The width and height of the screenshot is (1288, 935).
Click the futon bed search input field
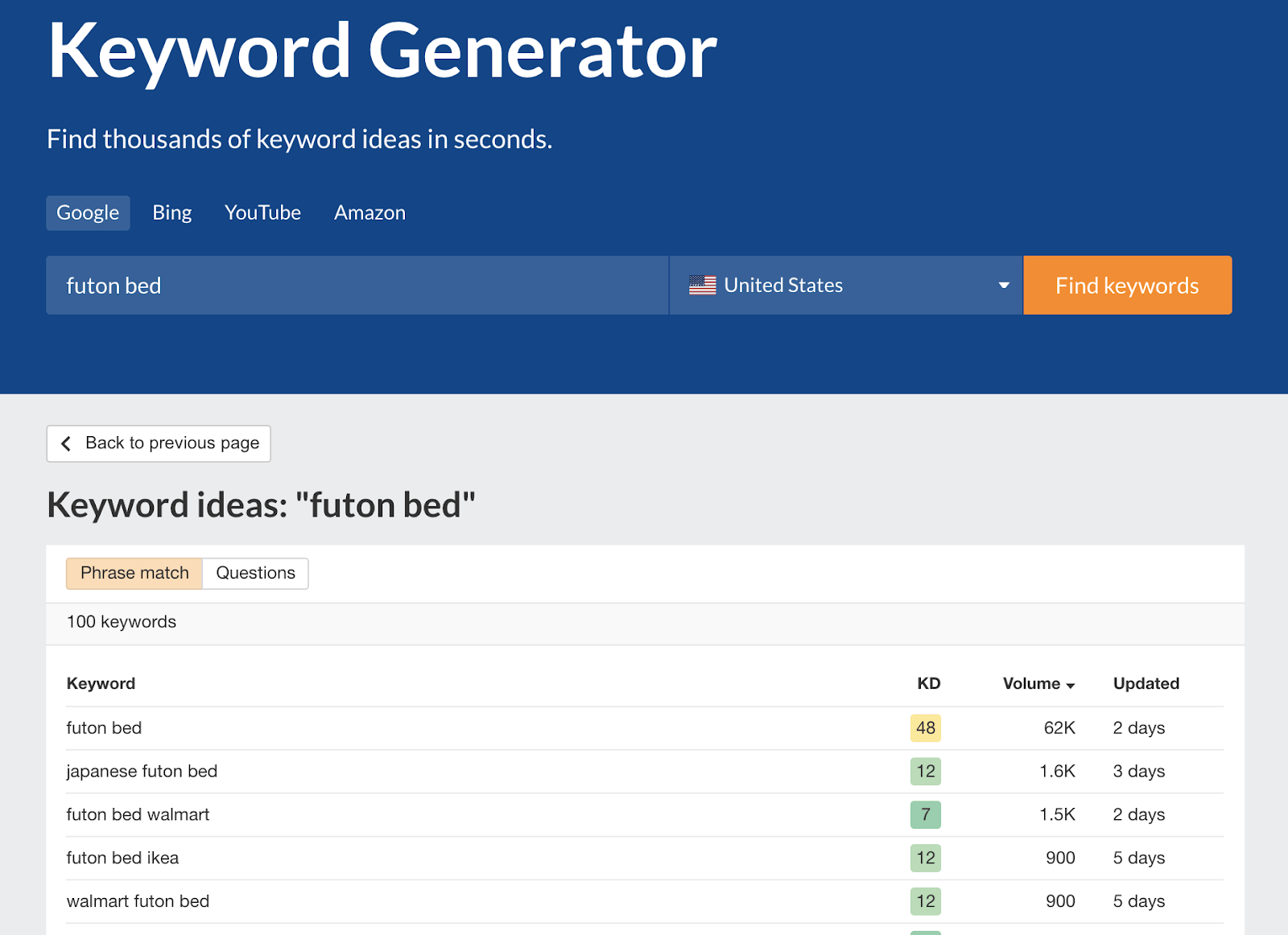pyautogui.click(x=357, y=286)
